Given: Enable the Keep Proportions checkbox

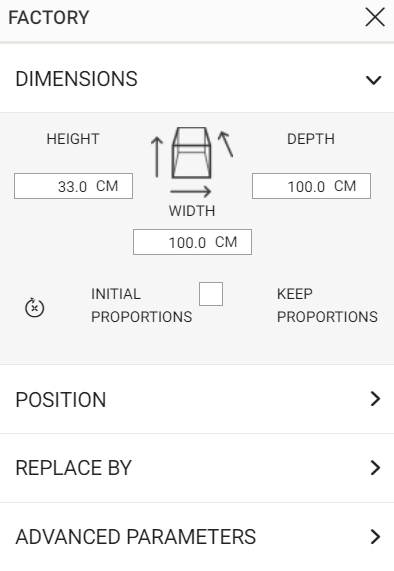Looking at the screenshot, I should coord(211,294).
